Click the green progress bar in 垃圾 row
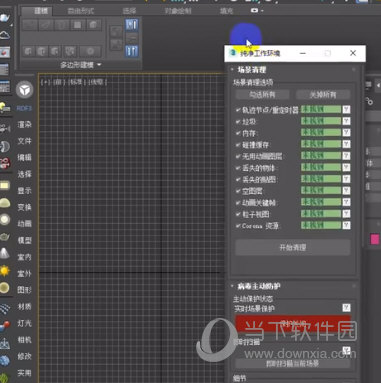 (x=321, y=121)
